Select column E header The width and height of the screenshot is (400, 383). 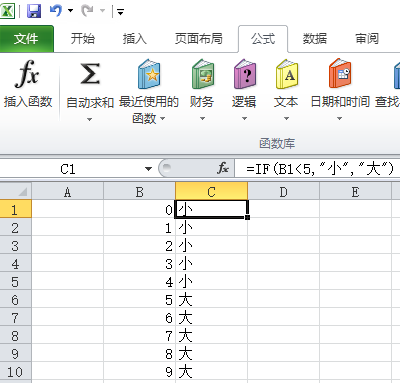click(355, 192)
